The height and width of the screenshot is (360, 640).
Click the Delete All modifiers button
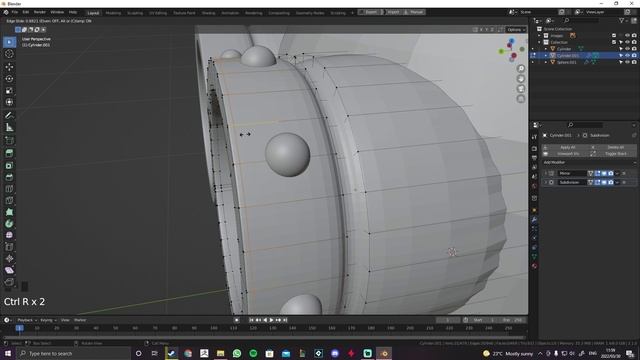pyautogui.click(x=613, y=147)
